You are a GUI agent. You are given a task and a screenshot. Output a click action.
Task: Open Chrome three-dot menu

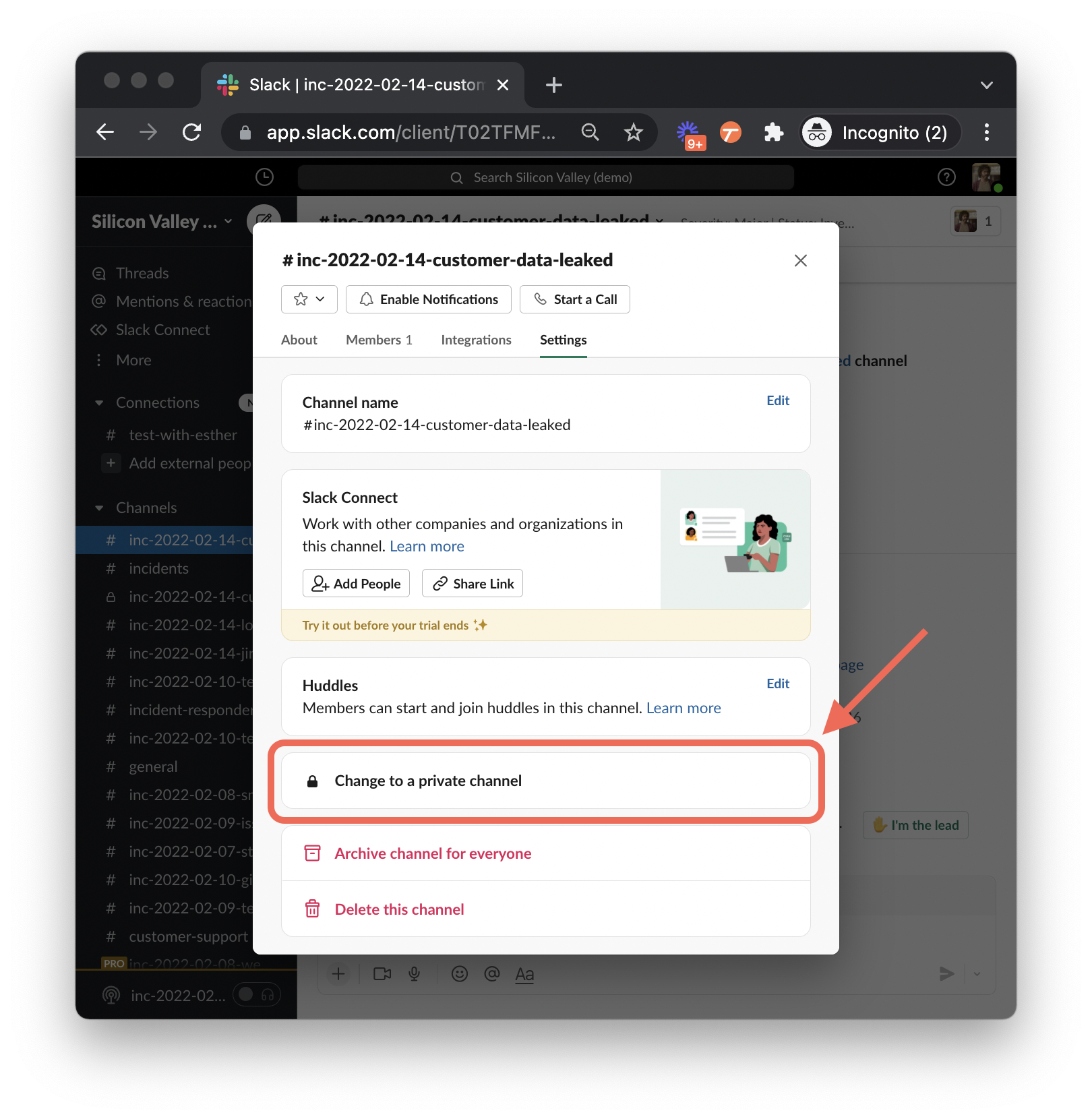tap(986, 132)
